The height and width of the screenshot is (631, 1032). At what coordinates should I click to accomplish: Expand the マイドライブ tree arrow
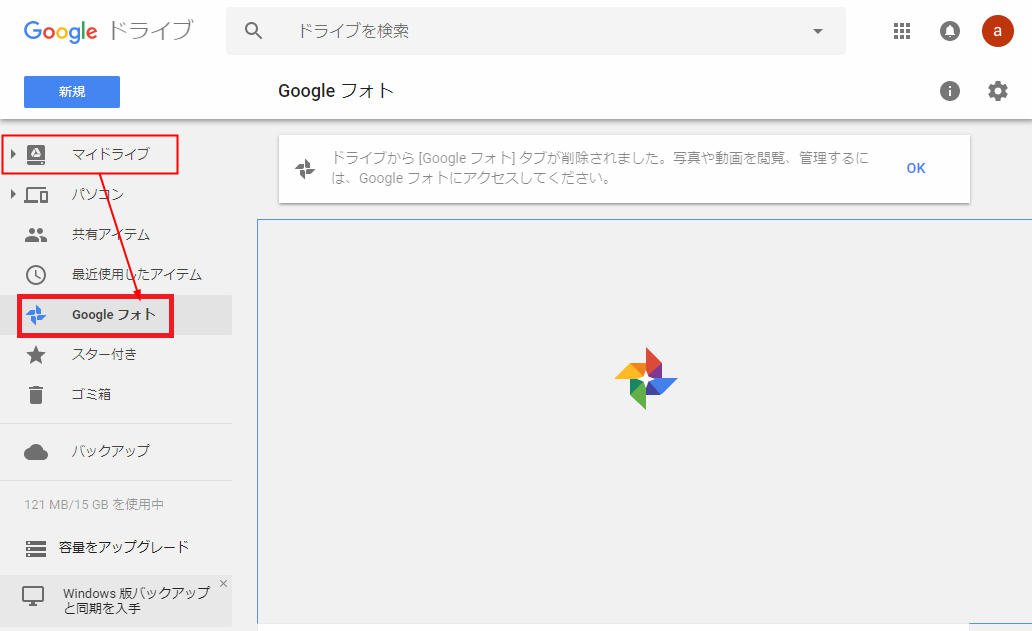(x=13, y=154)
